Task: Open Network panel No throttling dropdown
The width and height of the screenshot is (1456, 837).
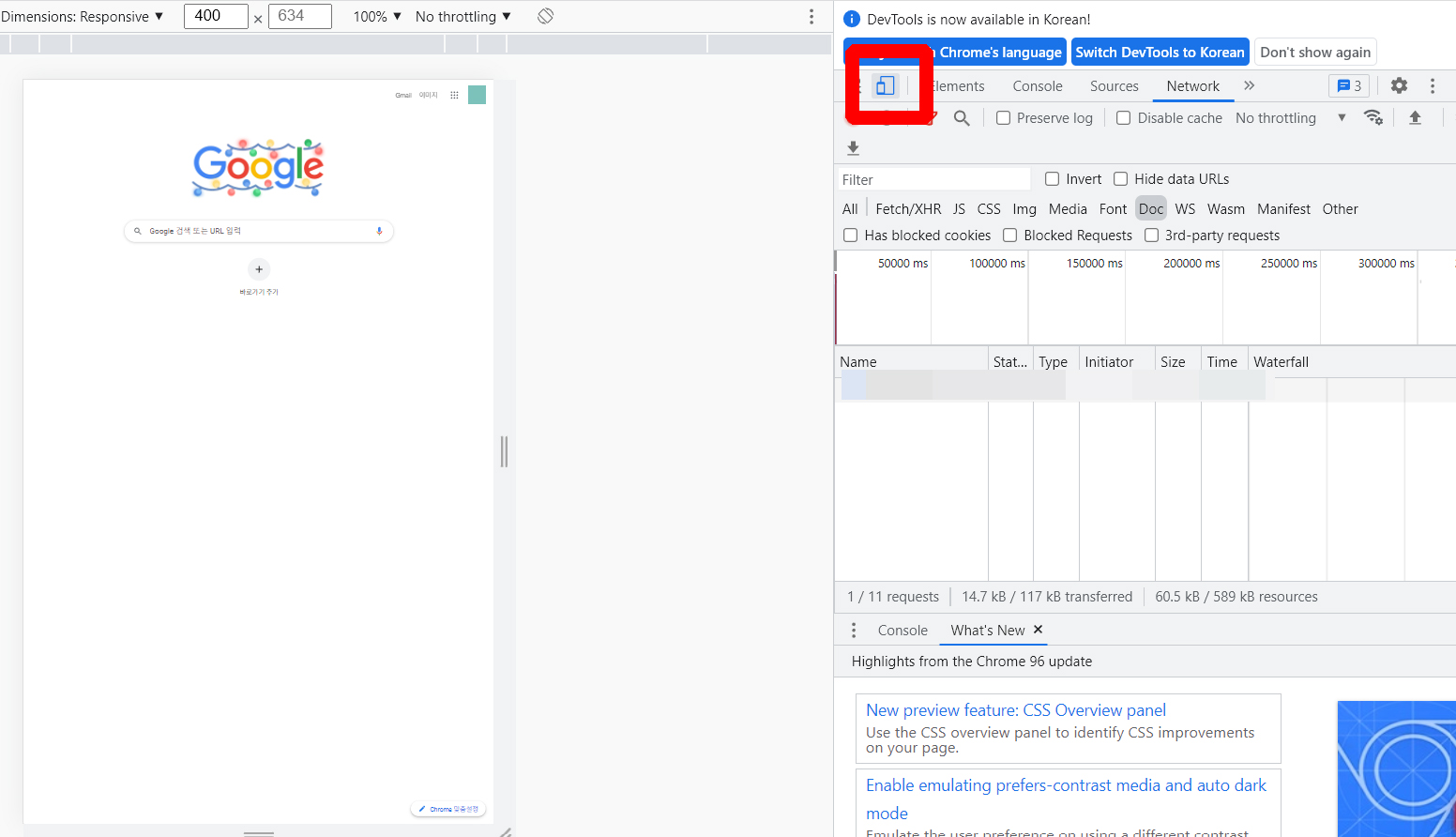Action: click(1291, 118)
